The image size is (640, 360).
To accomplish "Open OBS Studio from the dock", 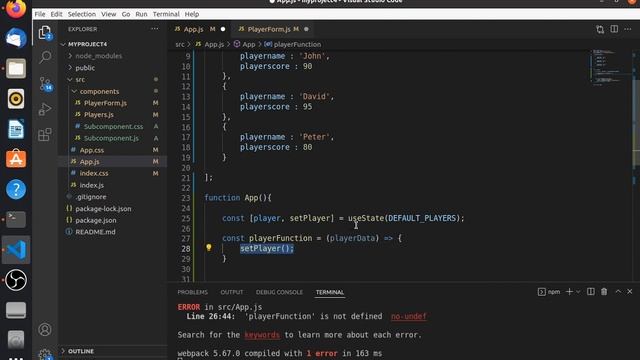I will 16,280.
